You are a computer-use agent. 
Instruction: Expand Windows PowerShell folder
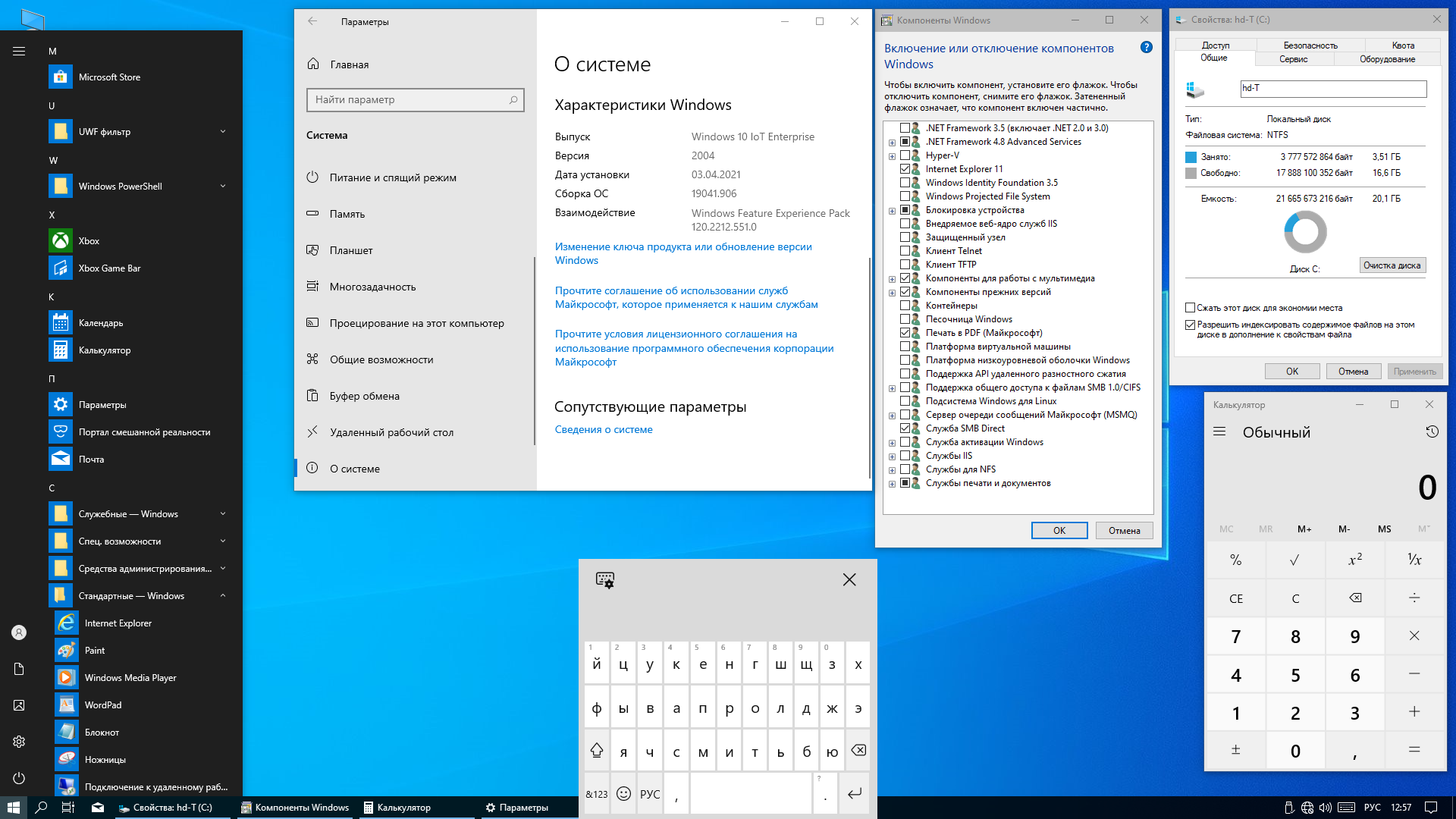(223, 187)
